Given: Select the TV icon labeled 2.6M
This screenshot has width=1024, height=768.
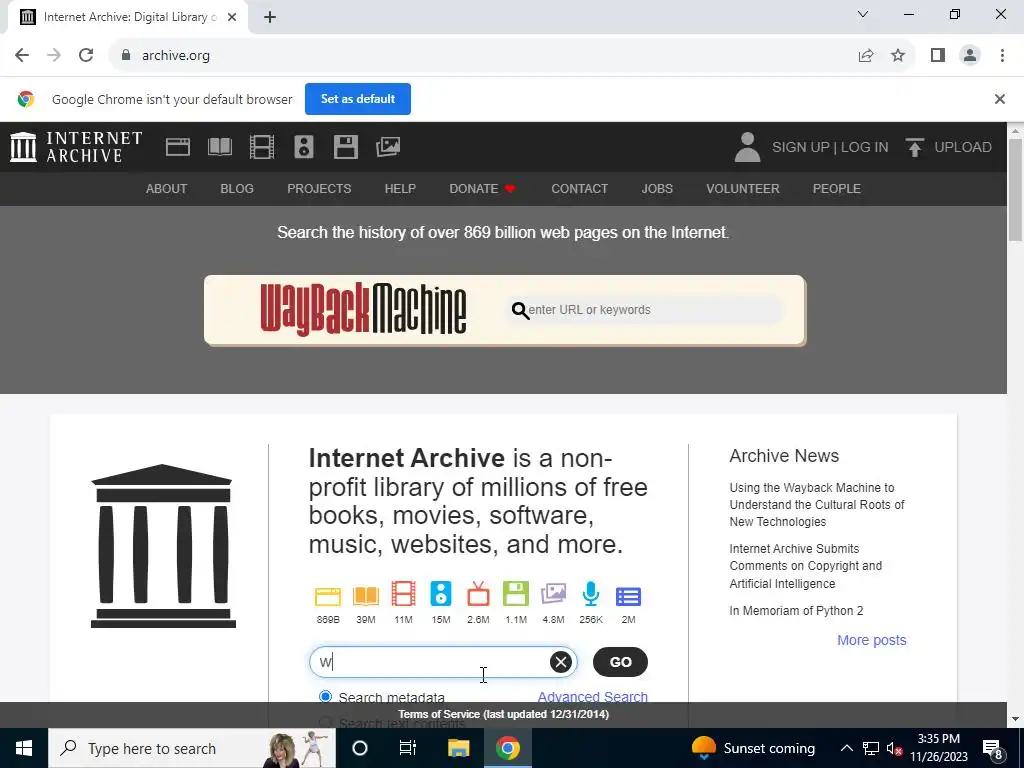Looking at the screenshot, I should [x=478, y=594].
